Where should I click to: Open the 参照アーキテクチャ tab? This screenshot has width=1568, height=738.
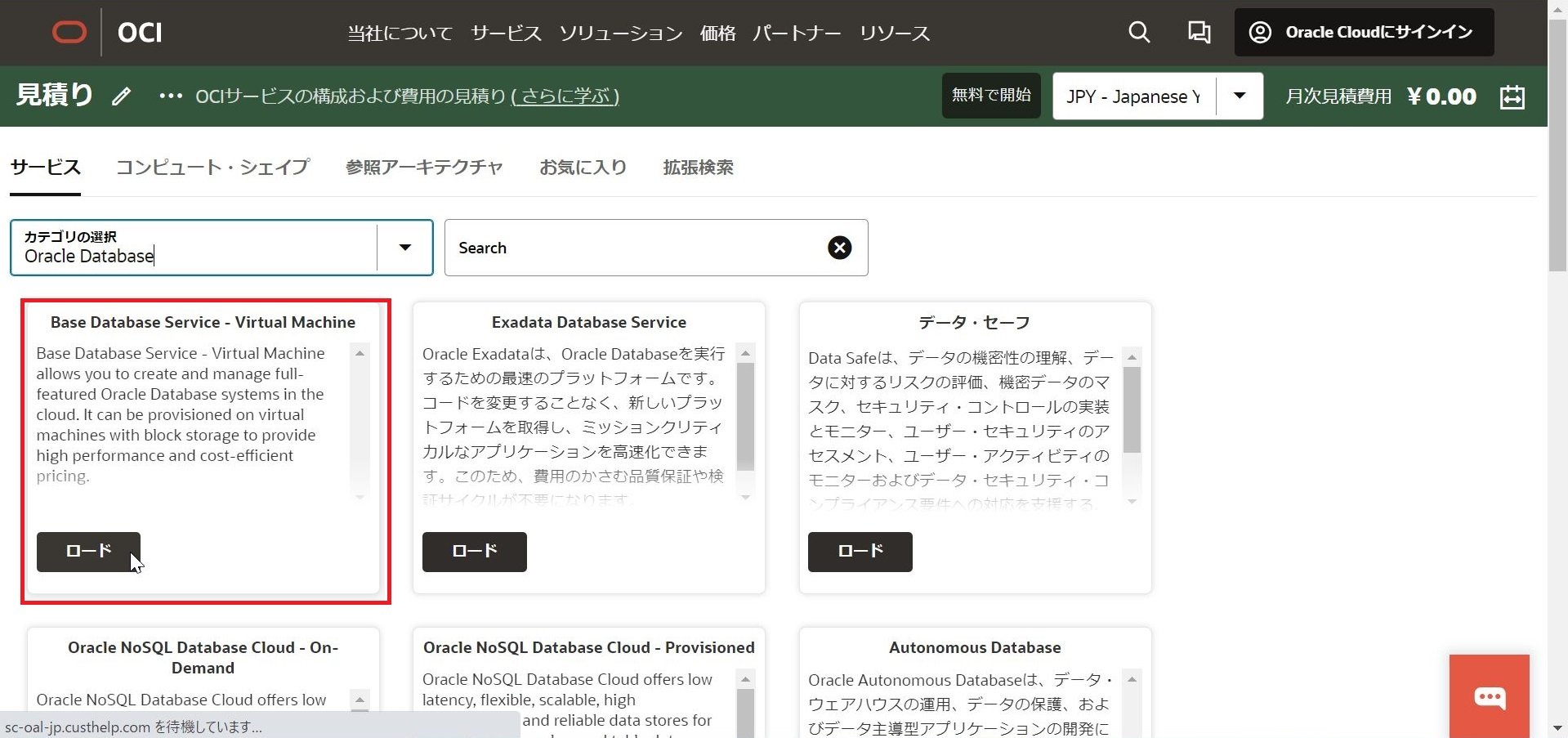click(424, 168)
